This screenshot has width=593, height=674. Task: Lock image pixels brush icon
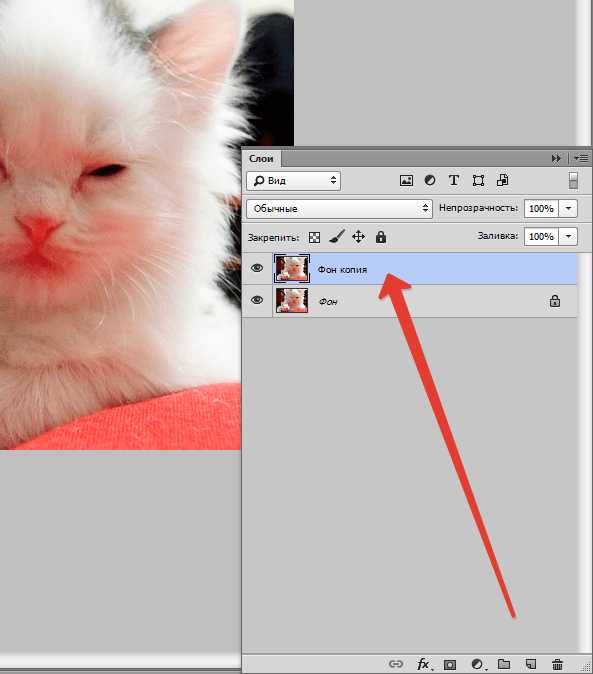(337, 236)
